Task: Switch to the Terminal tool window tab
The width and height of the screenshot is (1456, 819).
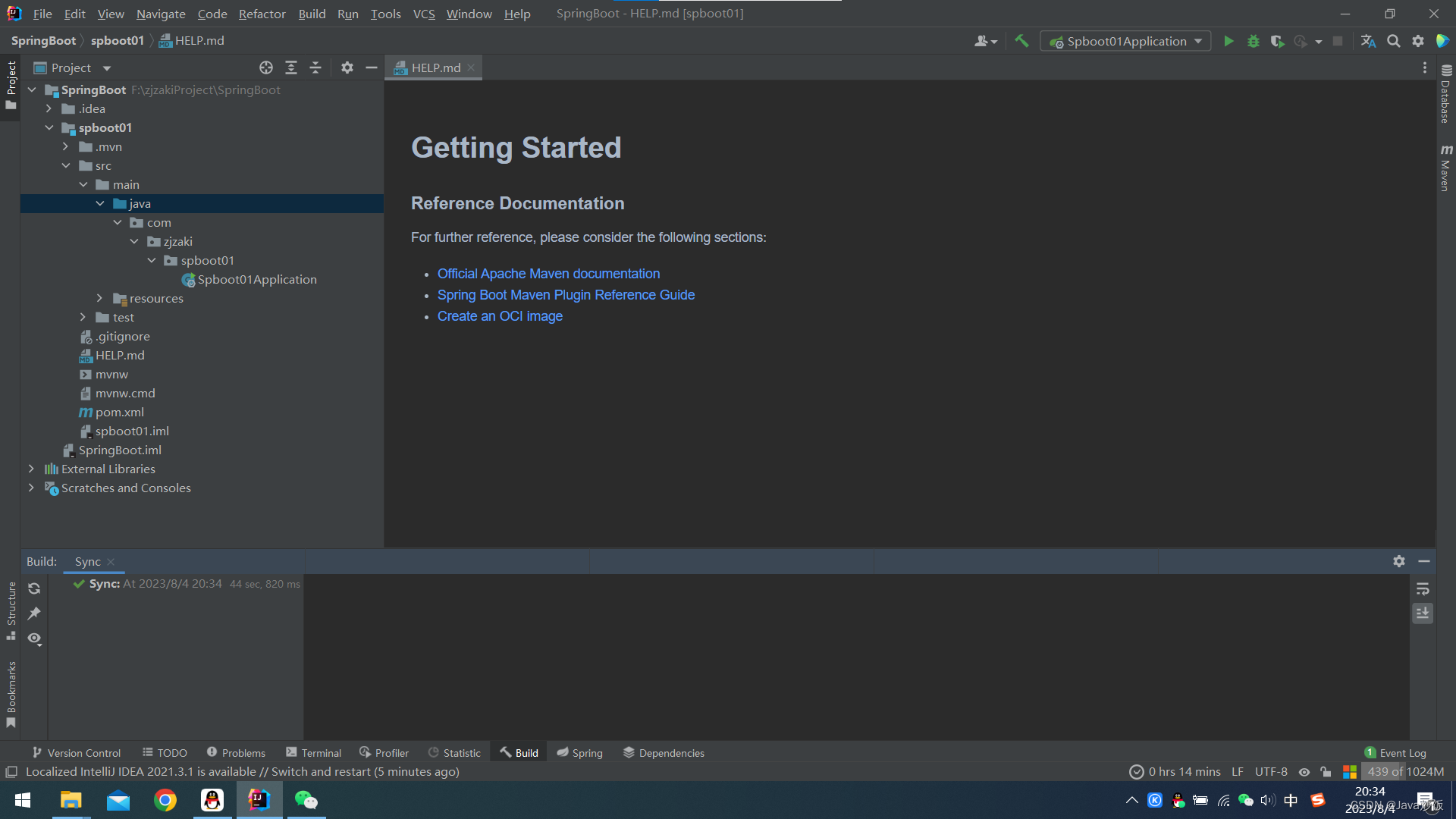Action: pyautogui.click(x=313, y=753)
